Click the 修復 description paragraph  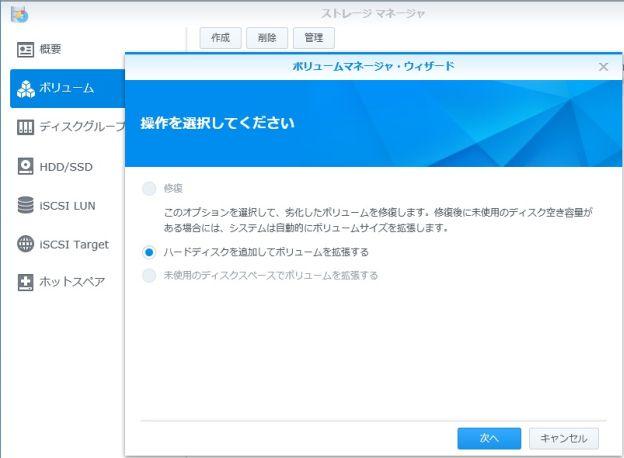pos(378,220)
